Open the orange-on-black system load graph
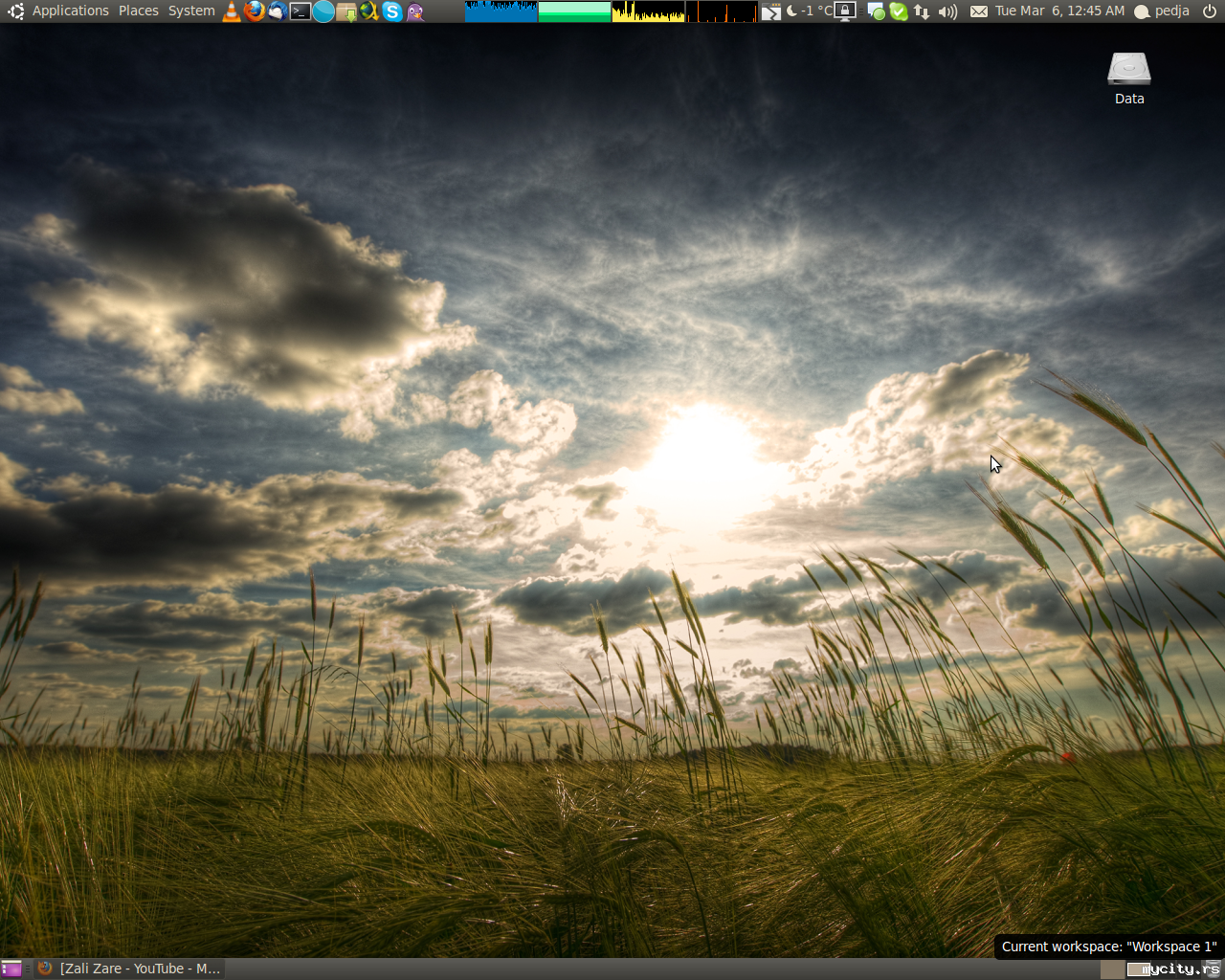 [x=723, y=11]
